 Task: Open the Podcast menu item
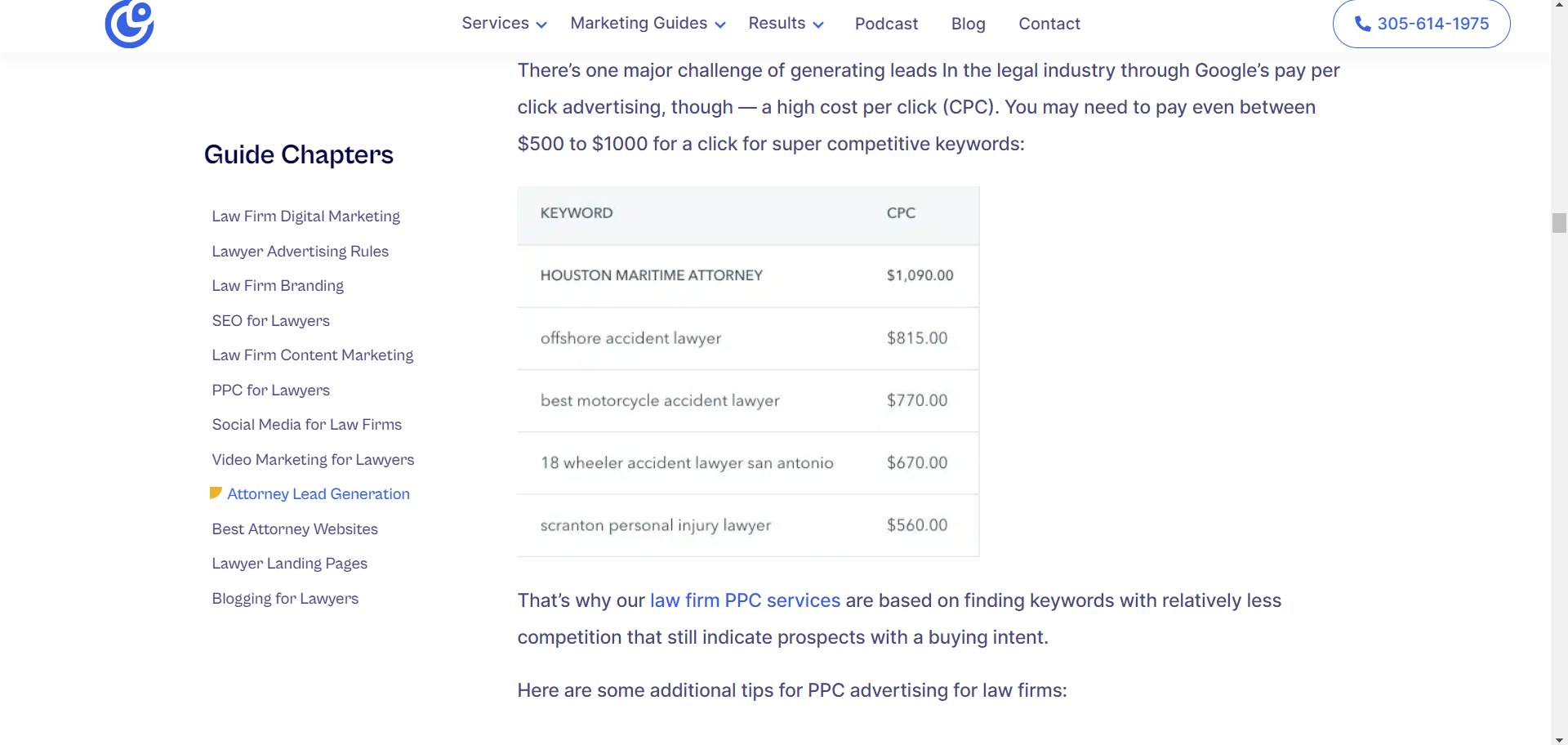click(x=886, y=24)
